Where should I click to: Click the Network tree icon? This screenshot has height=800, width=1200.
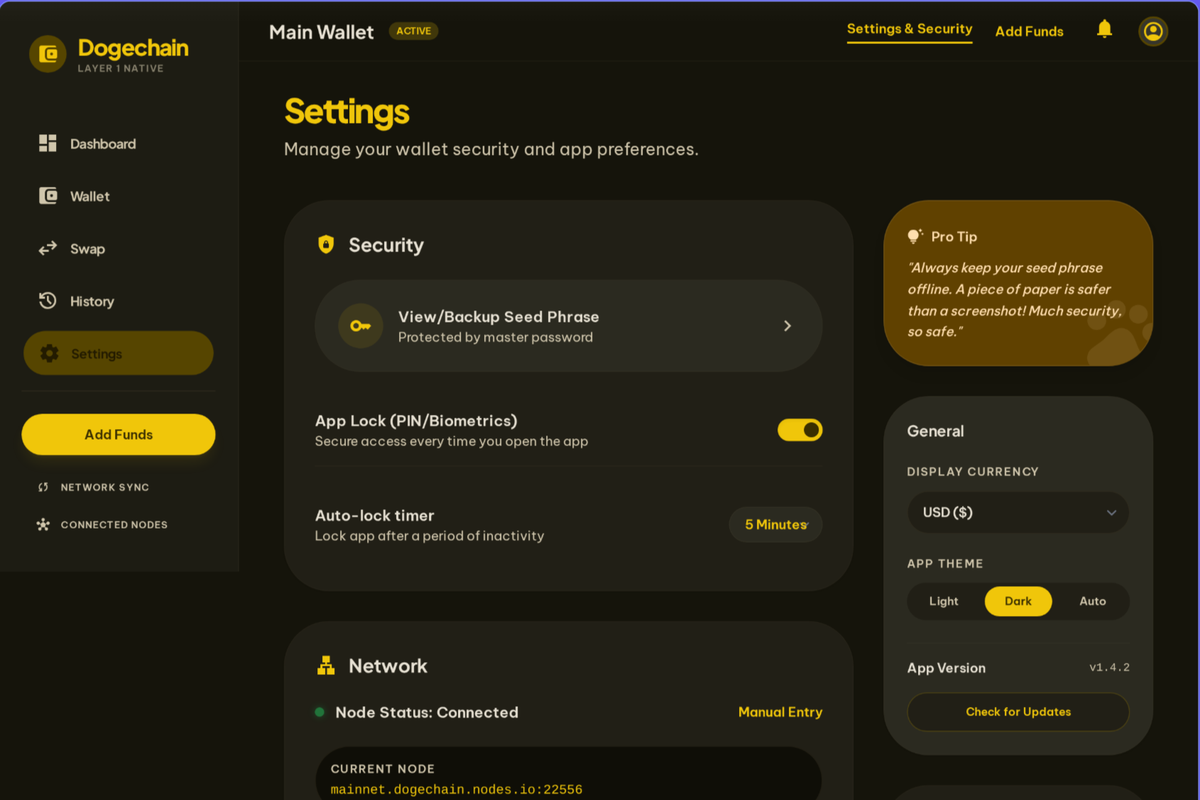326,665
